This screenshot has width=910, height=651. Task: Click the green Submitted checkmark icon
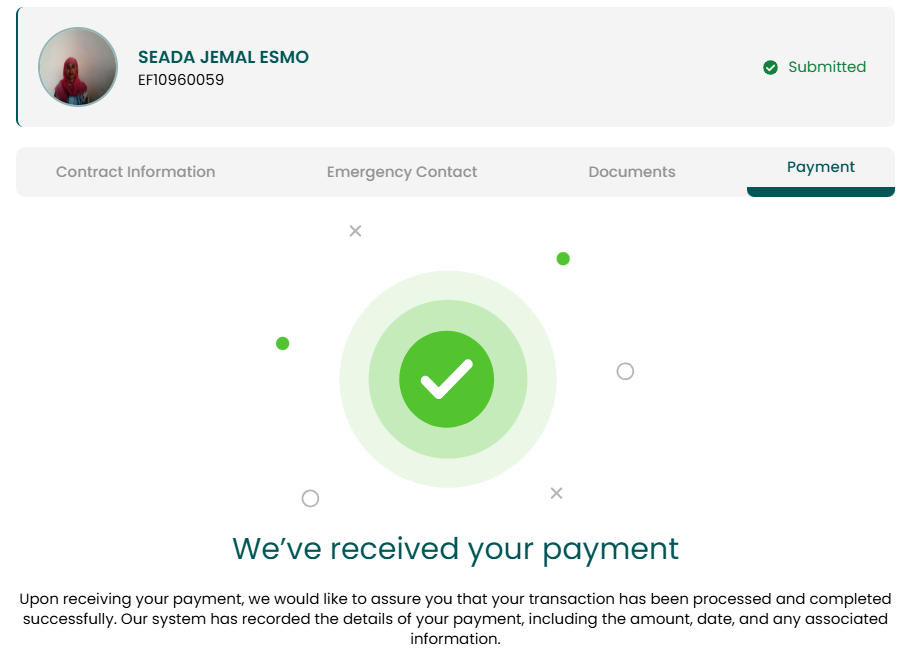click(770, 67)
